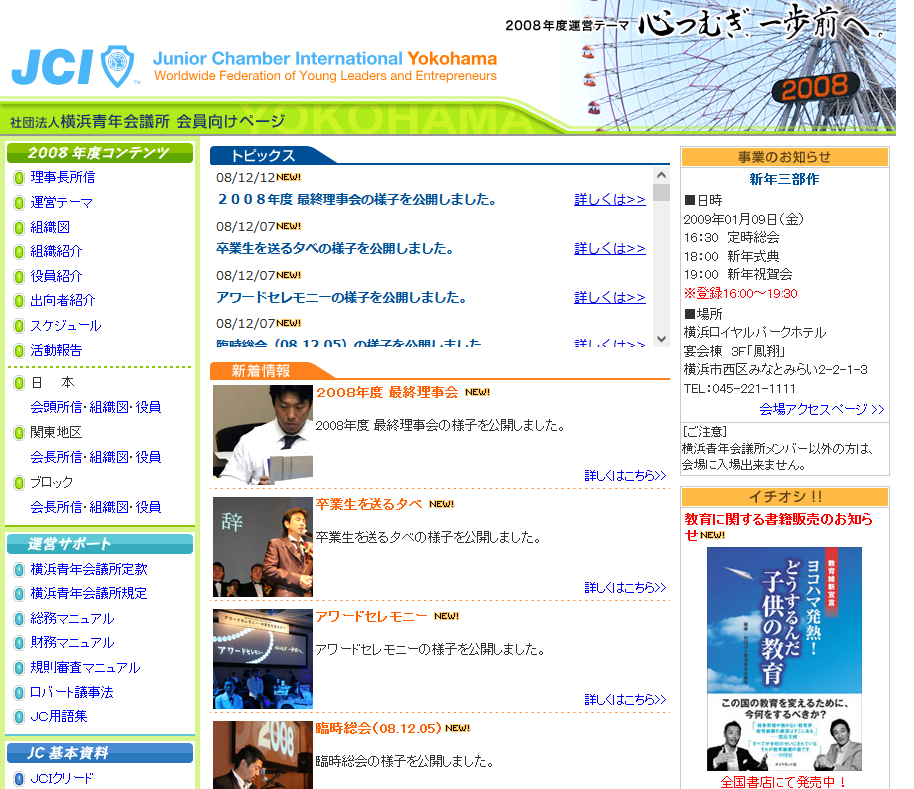Image resolution: width=914 pixels, height=789 pixels.
Task: Open 総務マニュアル link
Action: pyautogui.click(x=72, y=618)
